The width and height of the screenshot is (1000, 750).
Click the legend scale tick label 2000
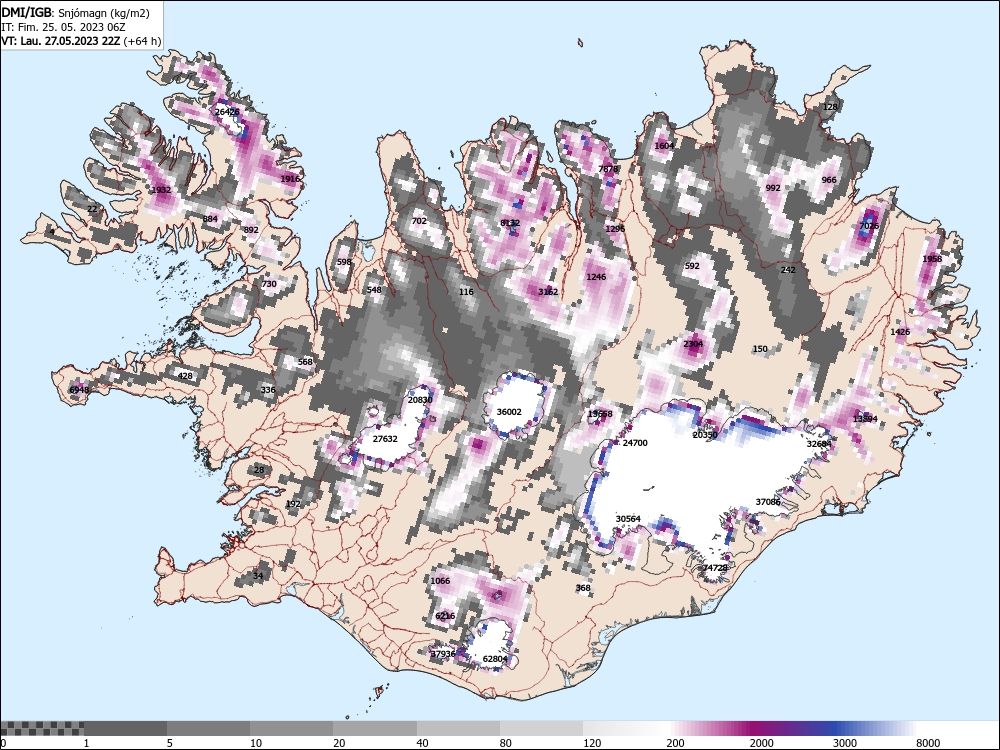coord(761,743)
